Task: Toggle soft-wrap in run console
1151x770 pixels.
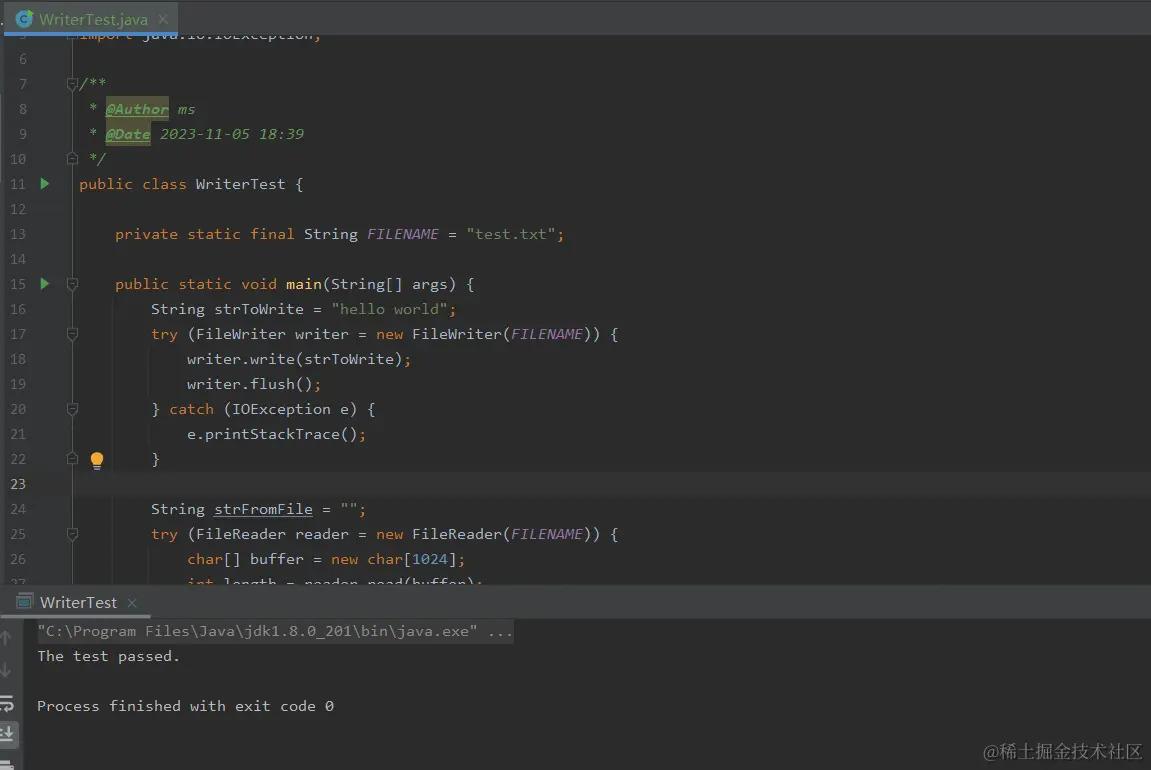Action: coord(7,703)
